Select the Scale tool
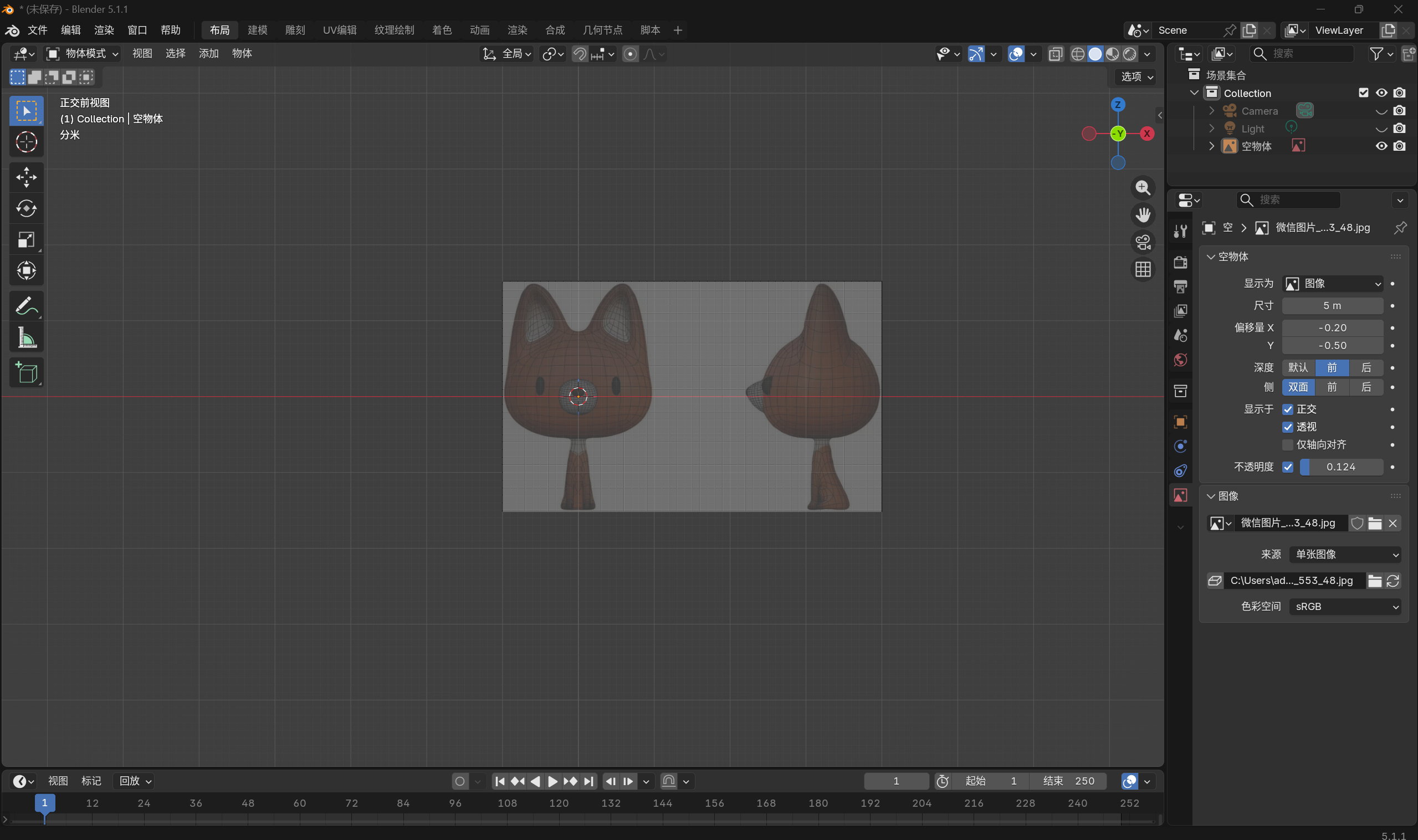Screen dimensions: 1418x840 pos(26,239)
